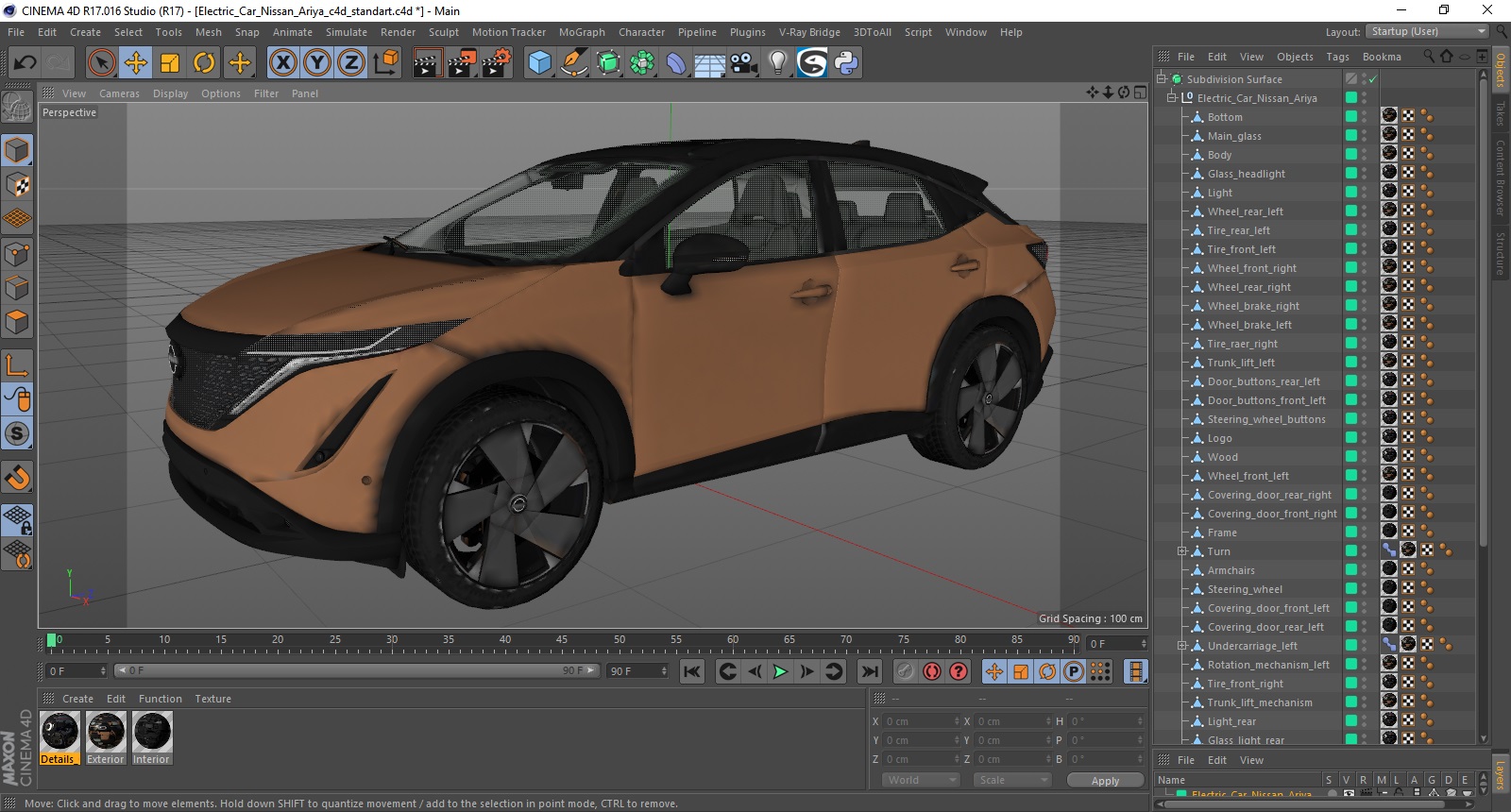Screen dimensions: 1511x812
Task: Select the Armchairs object
Action: [1231, 570]
